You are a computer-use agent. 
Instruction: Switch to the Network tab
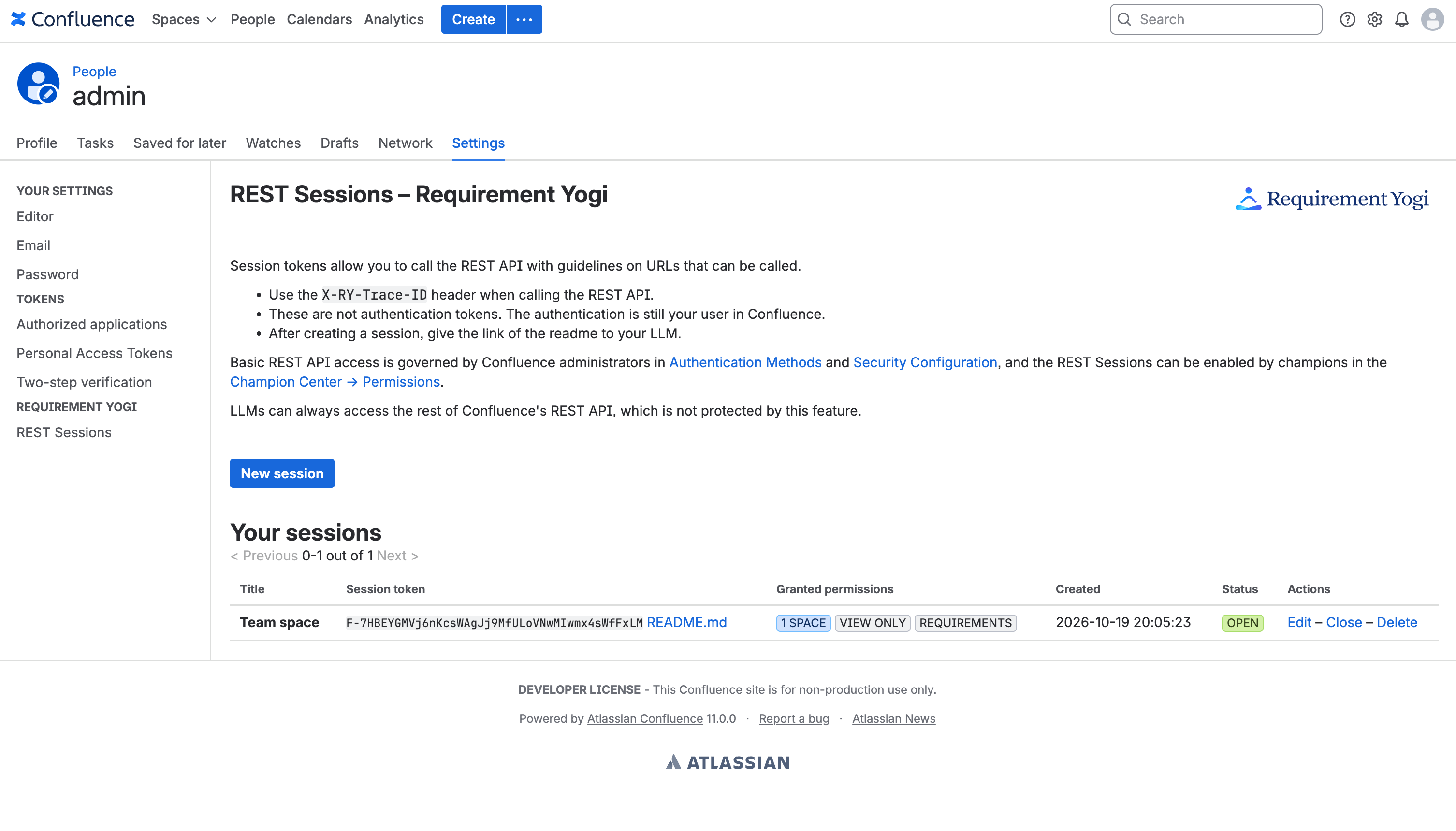click(406, 143)
